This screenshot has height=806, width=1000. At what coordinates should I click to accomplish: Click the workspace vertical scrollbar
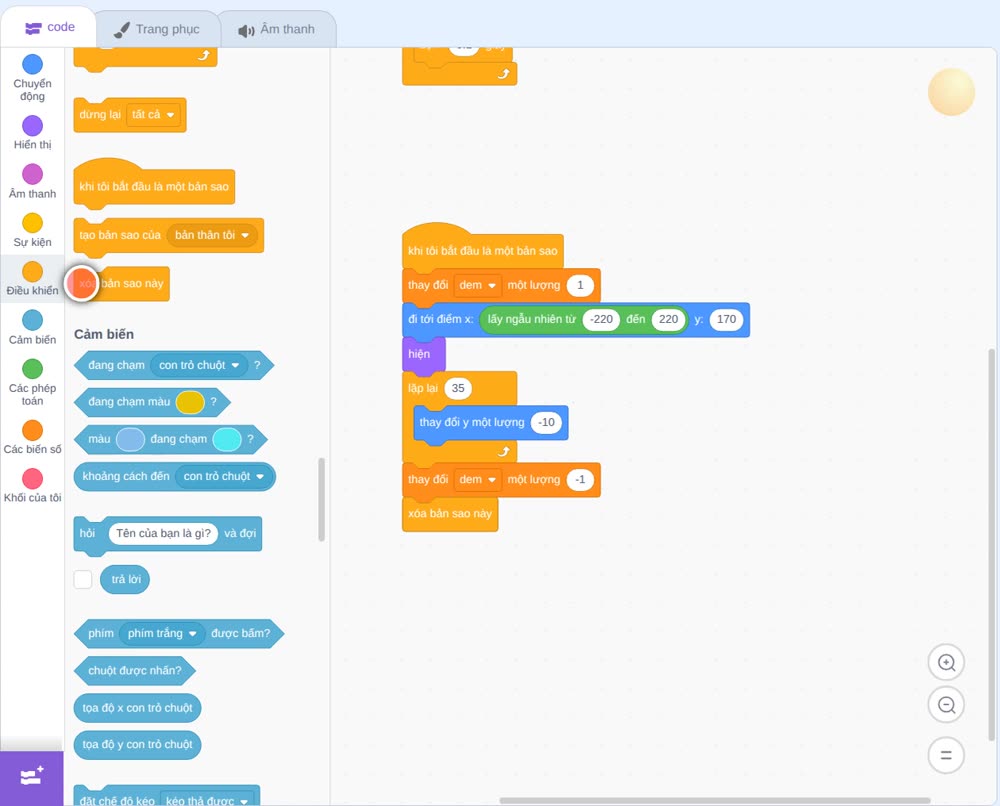point(991,545)
